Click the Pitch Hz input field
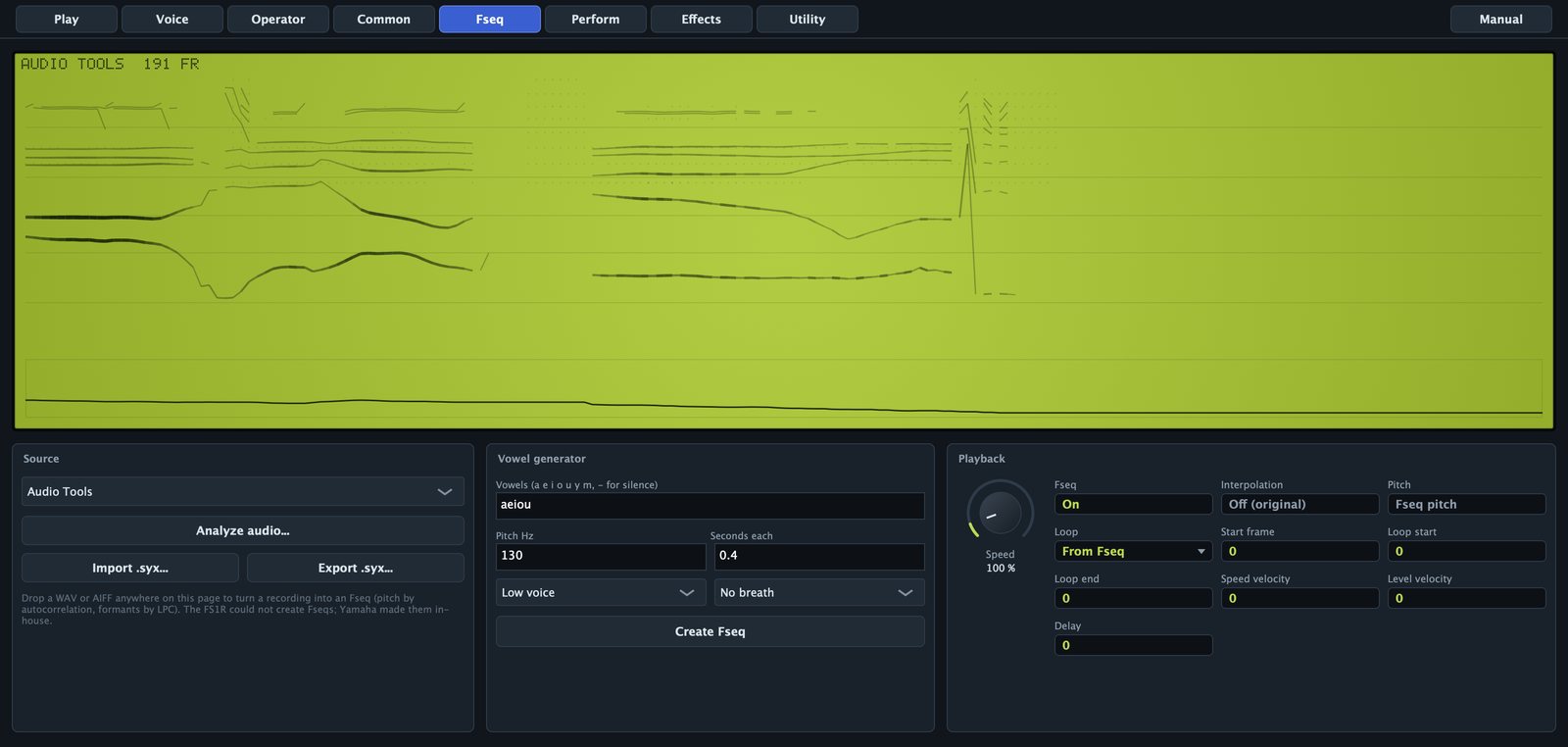The height and width of the screenshot is (747, 1568). coord(601,556)
